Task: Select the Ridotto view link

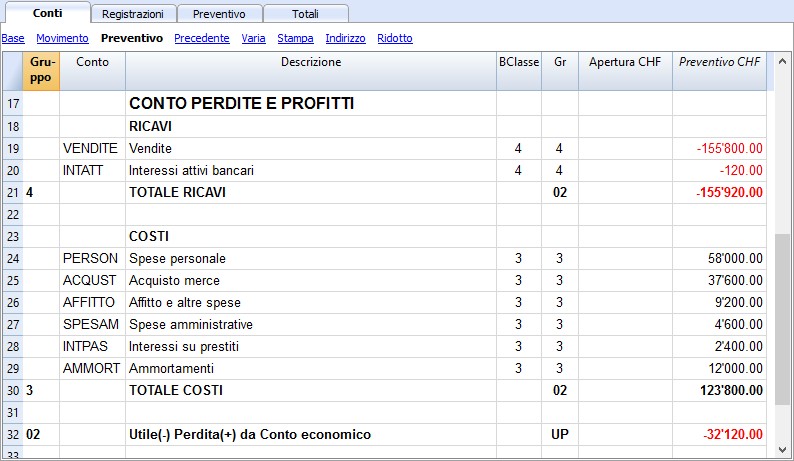Action: pos(395,38)
